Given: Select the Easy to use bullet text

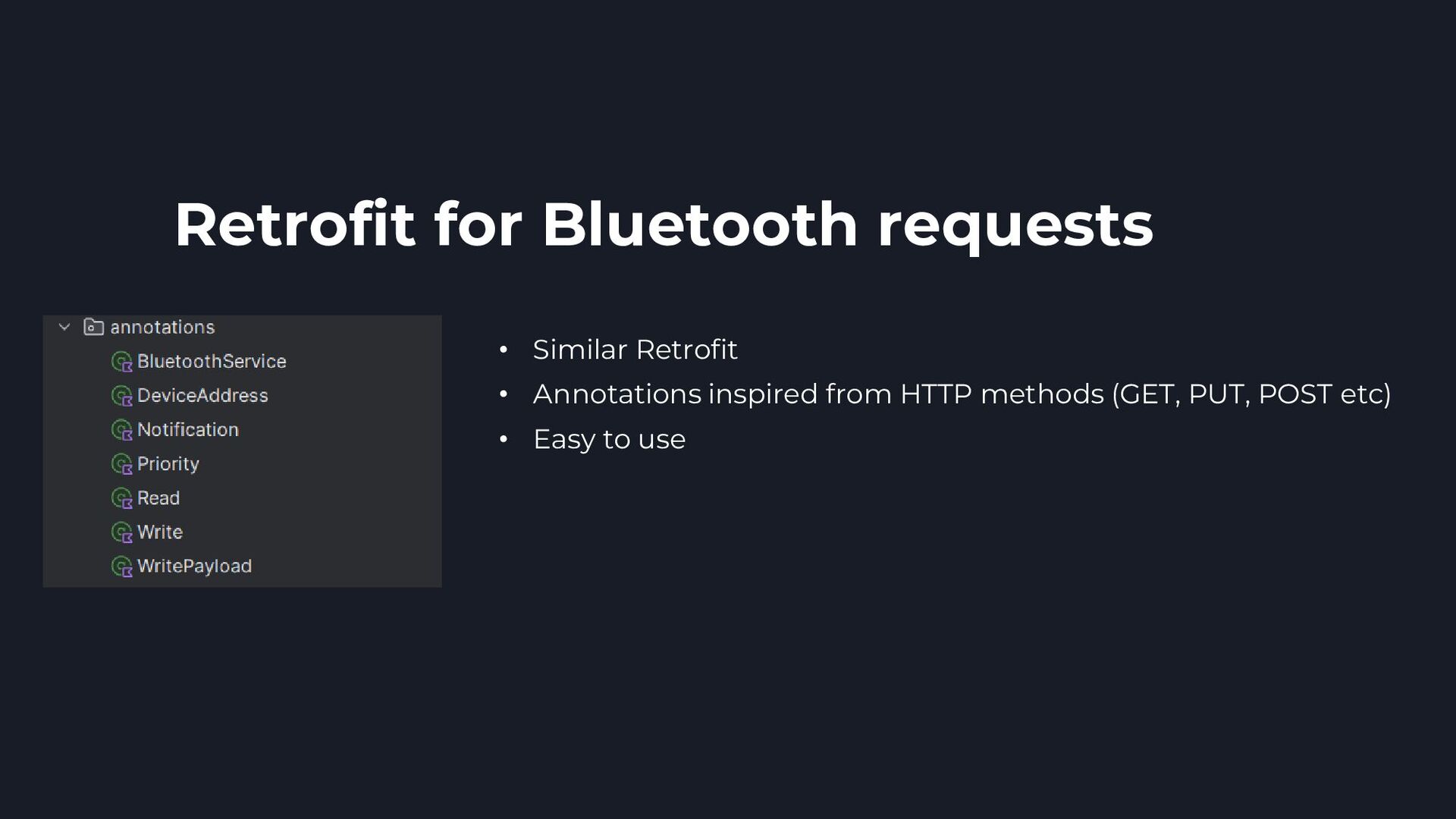Looking at the screenshot, I should pos(609,440).
